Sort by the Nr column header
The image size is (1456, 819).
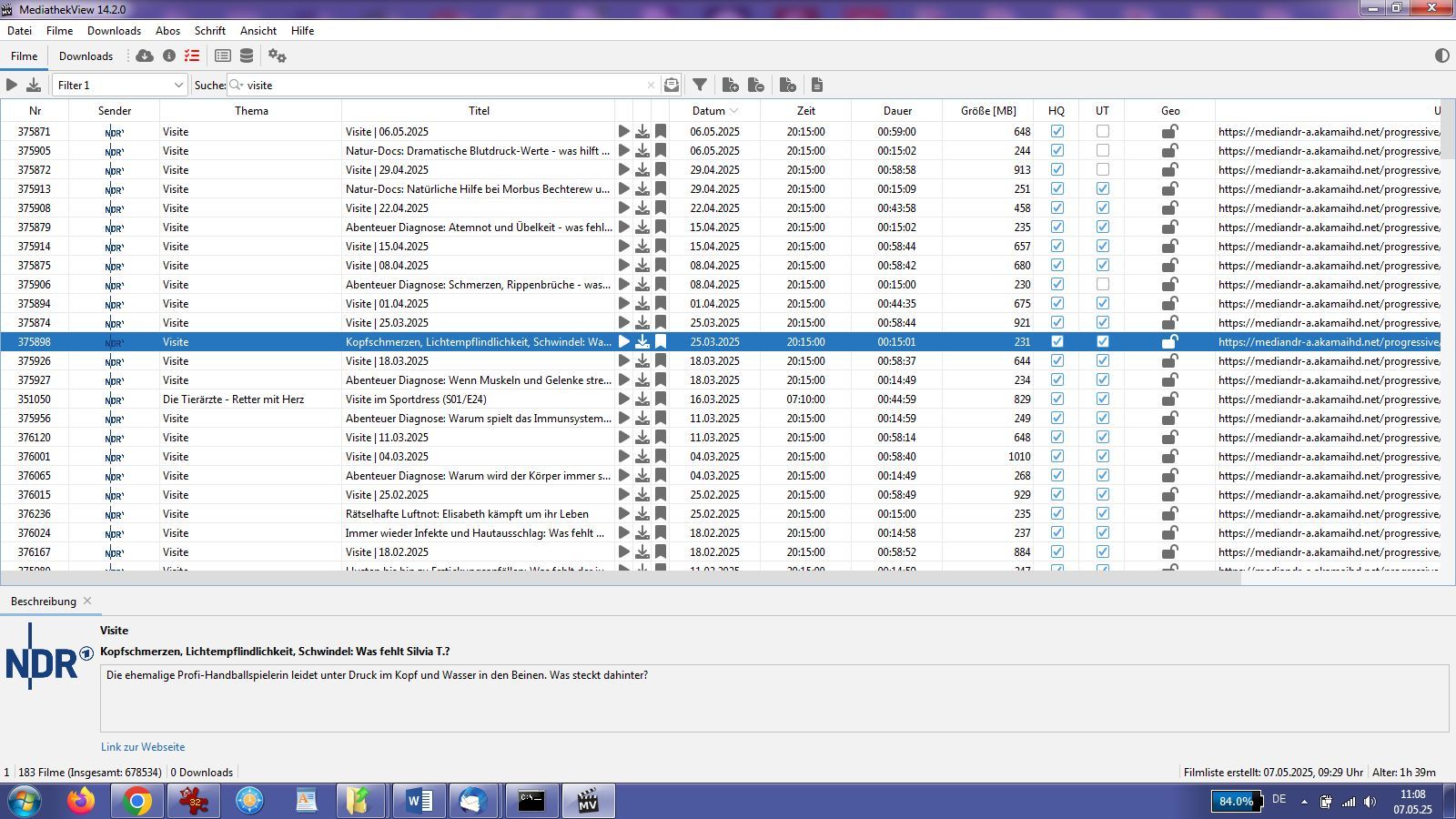click(35, 110)
